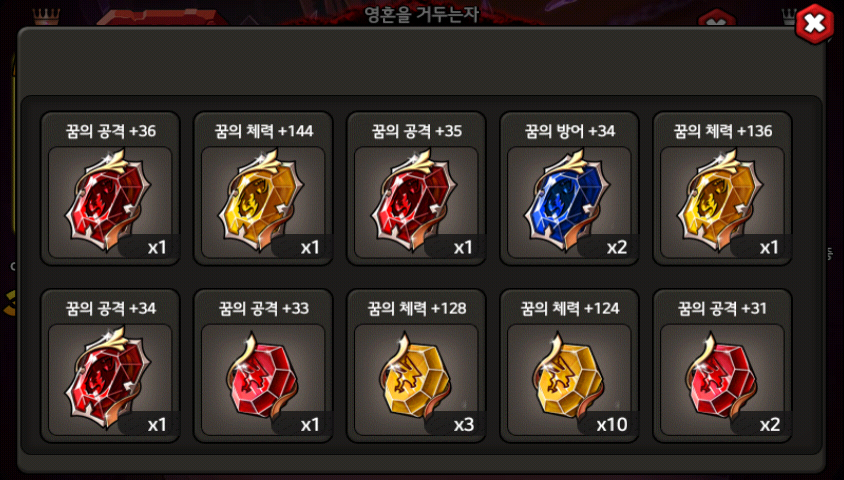Viewport: 844px width, 480px height.
Task: Click the 영혼을 거두는자 header title
Action: pyautogui.click(x=421, y=14)
